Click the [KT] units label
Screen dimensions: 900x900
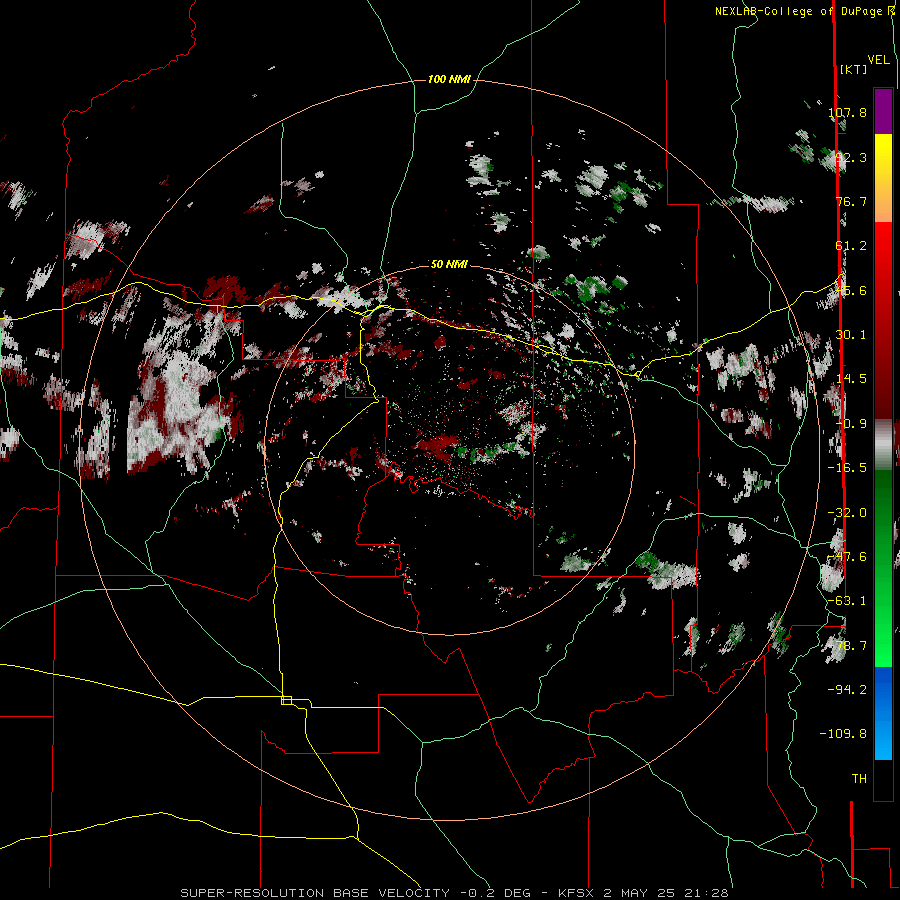[853, 69]
